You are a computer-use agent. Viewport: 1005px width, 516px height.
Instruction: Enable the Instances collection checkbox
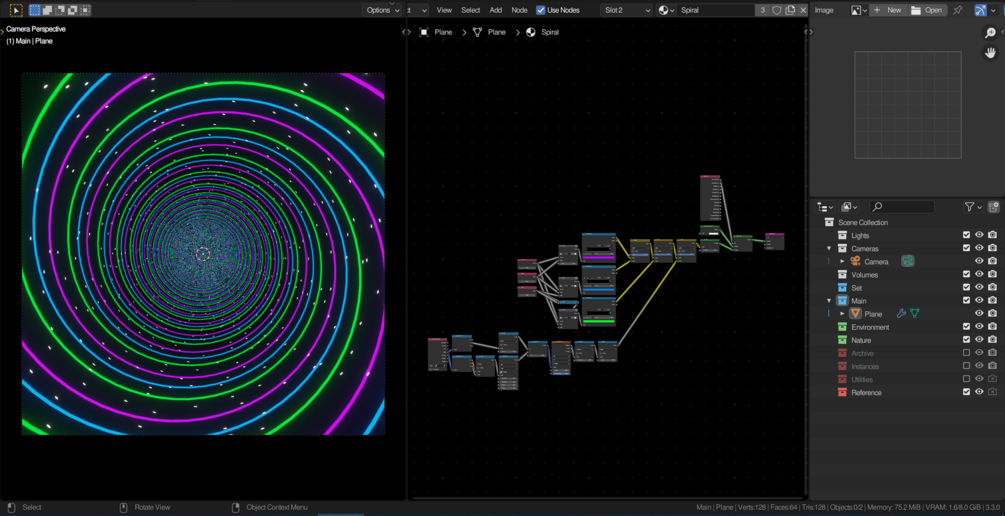967,366
